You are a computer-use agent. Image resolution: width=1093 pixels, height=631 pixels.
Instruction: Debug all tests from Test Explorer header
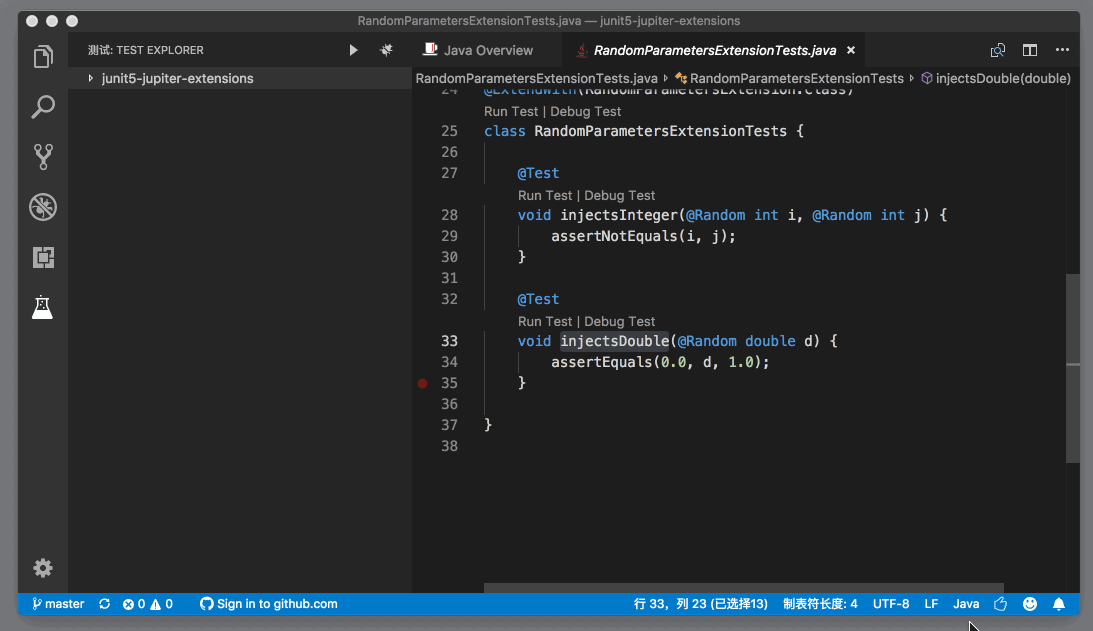pyautogui.click(x=386, y=50)
